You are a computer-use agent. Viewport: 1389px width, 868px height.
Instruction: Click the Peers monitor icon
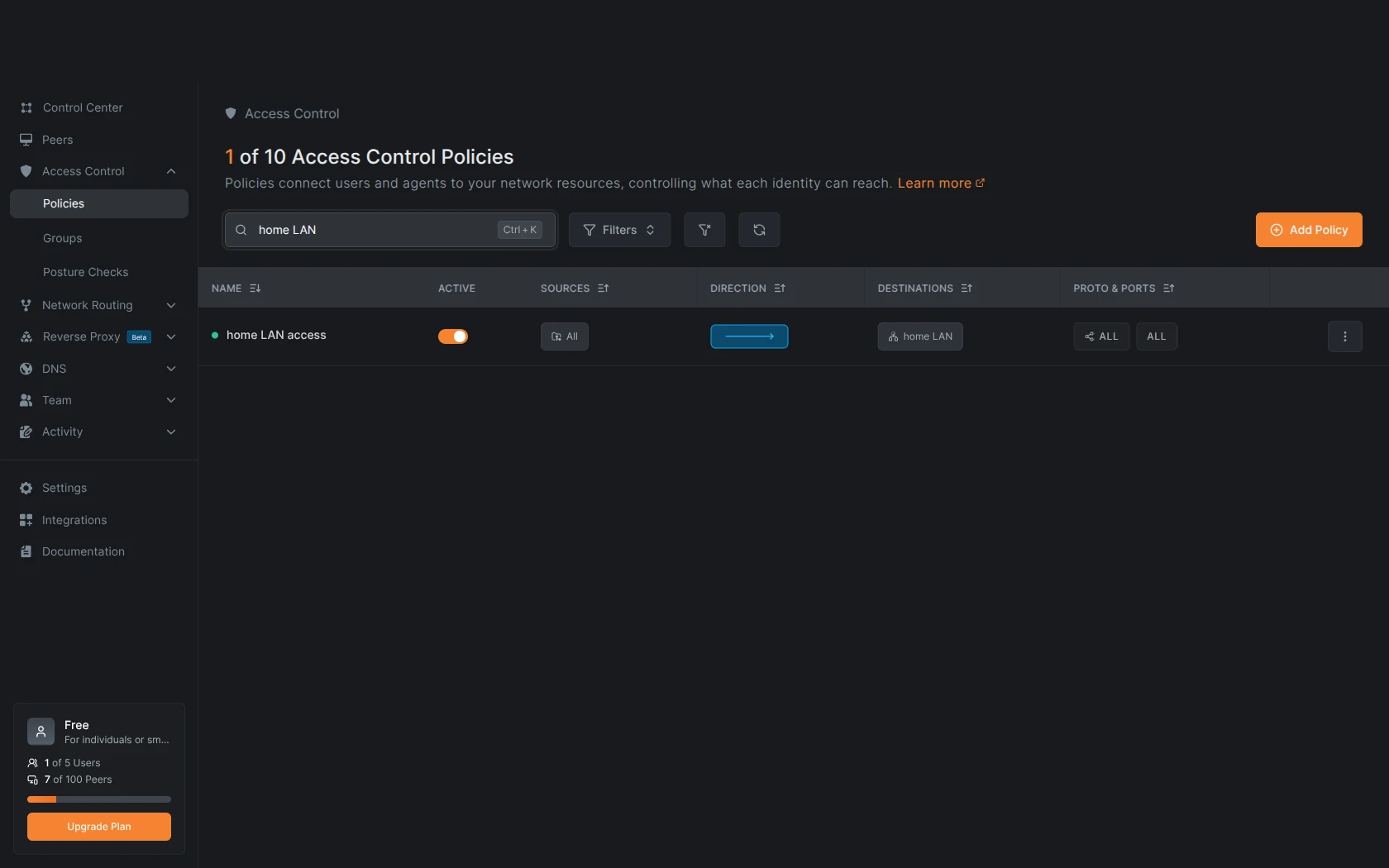[26, 140]
